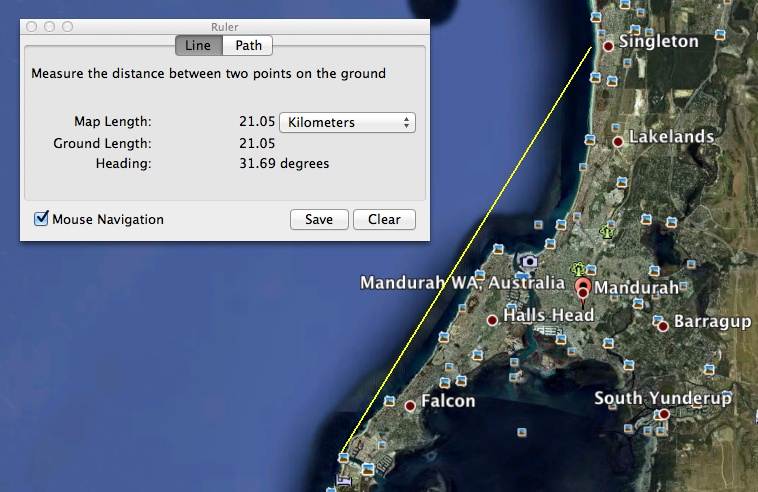Click the red Mandurah search result pin
The width and height of the screenshot is (758, 492).
click(x=583, y=289)
